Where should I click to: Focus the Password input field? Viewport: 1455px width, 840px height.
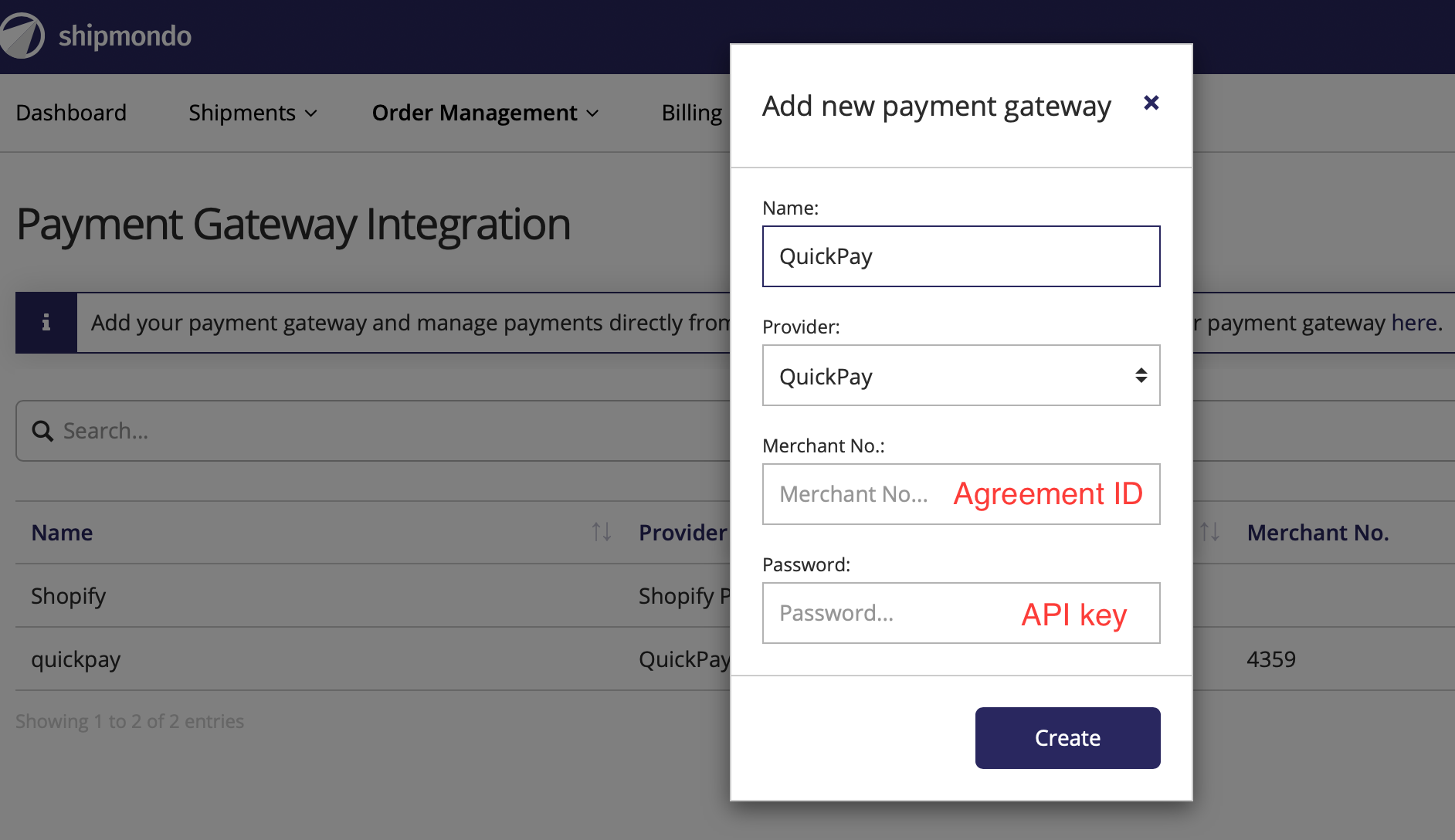961,613
